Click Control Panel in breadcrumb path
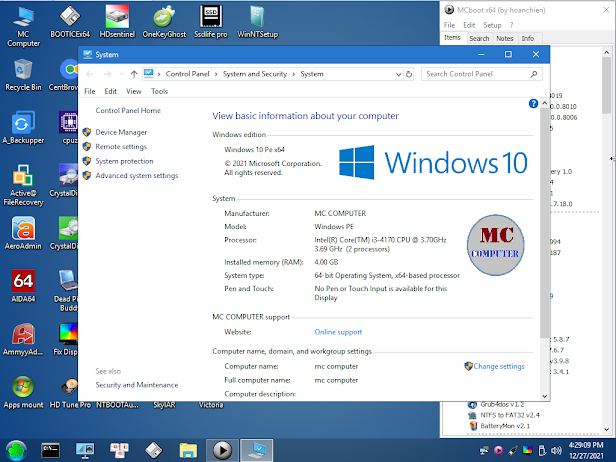The height and width of the screenshot is (462, 616). [187, 74]
